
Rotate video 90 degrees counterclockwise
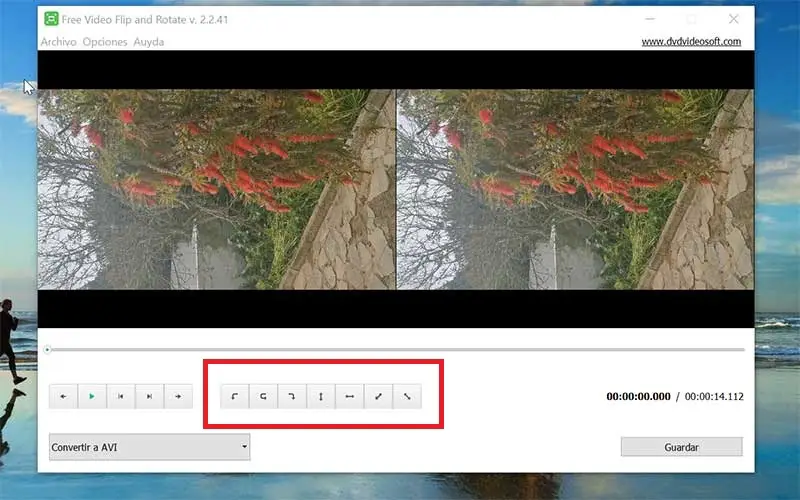click(235, 396)
